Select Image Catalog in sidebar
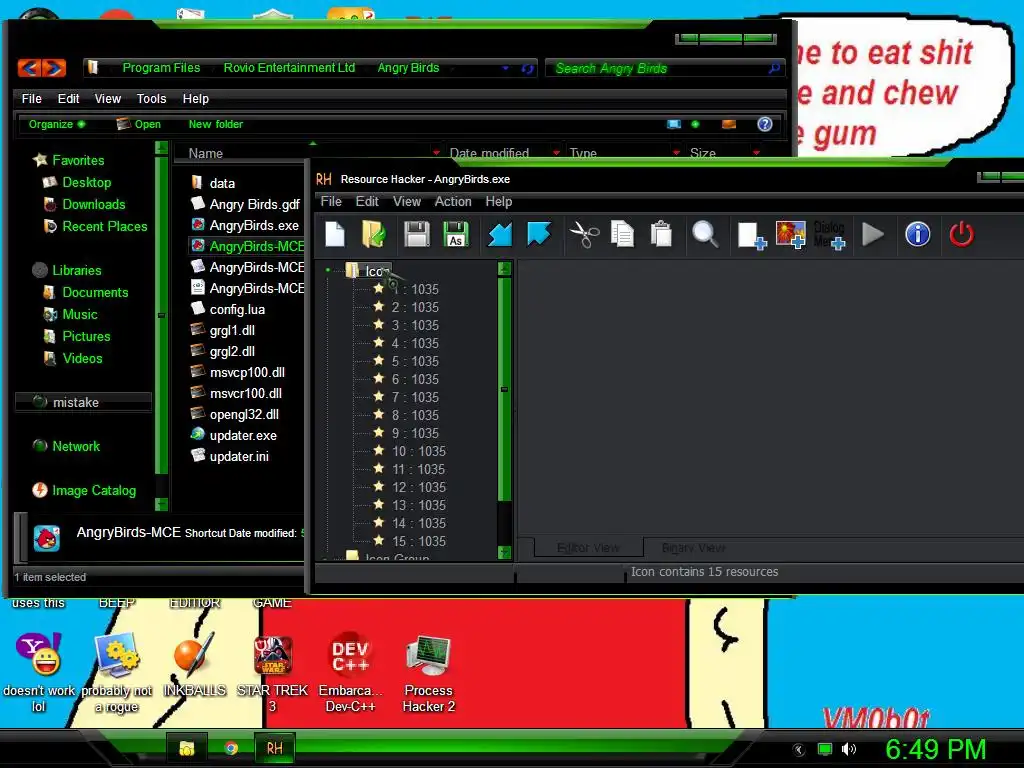Viewport: 1024px width, 768px height. (x=93, y=490)
